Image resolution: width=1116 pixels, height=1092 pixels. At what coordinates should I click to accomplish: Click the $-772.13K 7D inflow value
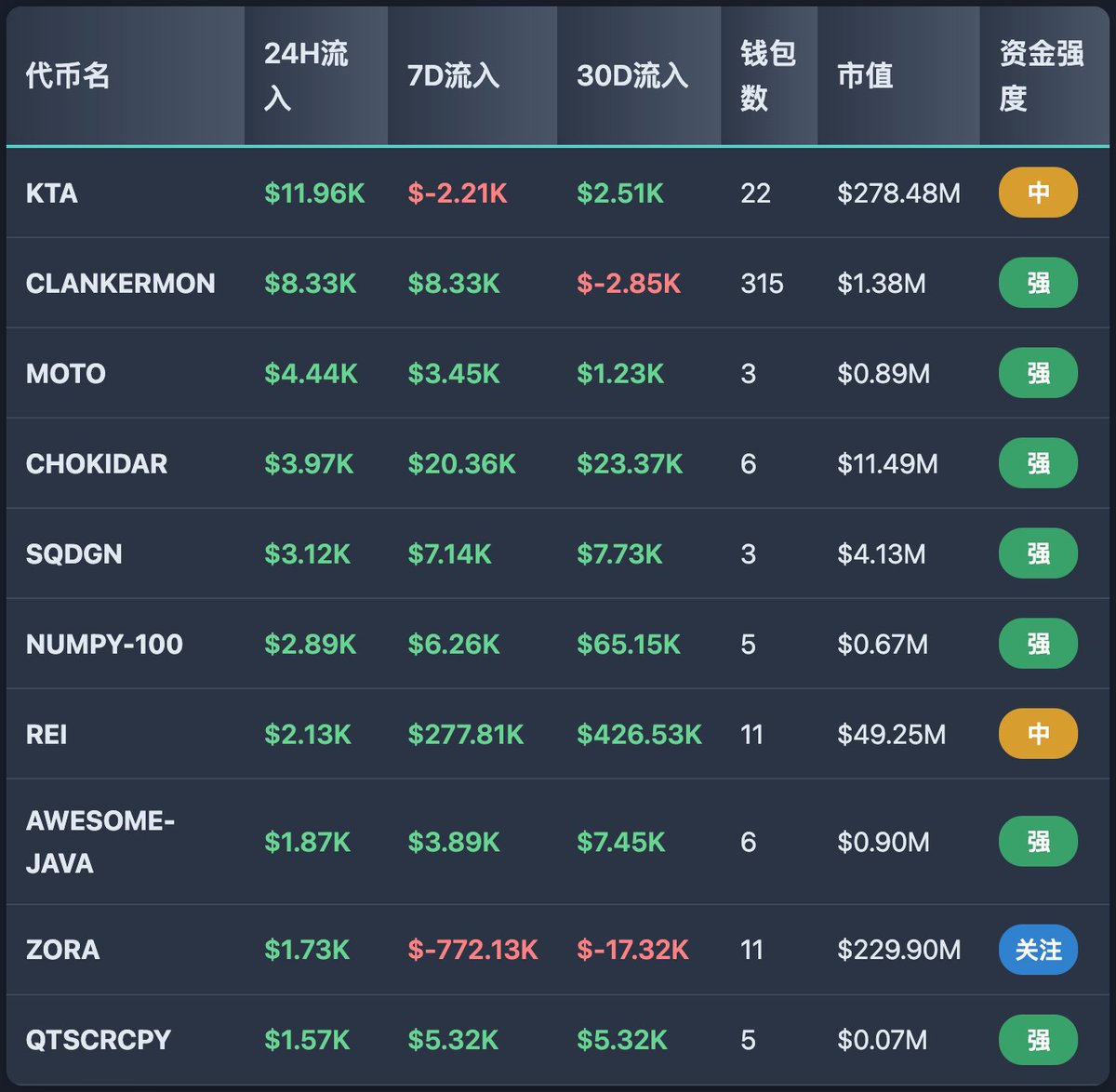(x=472, y=950)
